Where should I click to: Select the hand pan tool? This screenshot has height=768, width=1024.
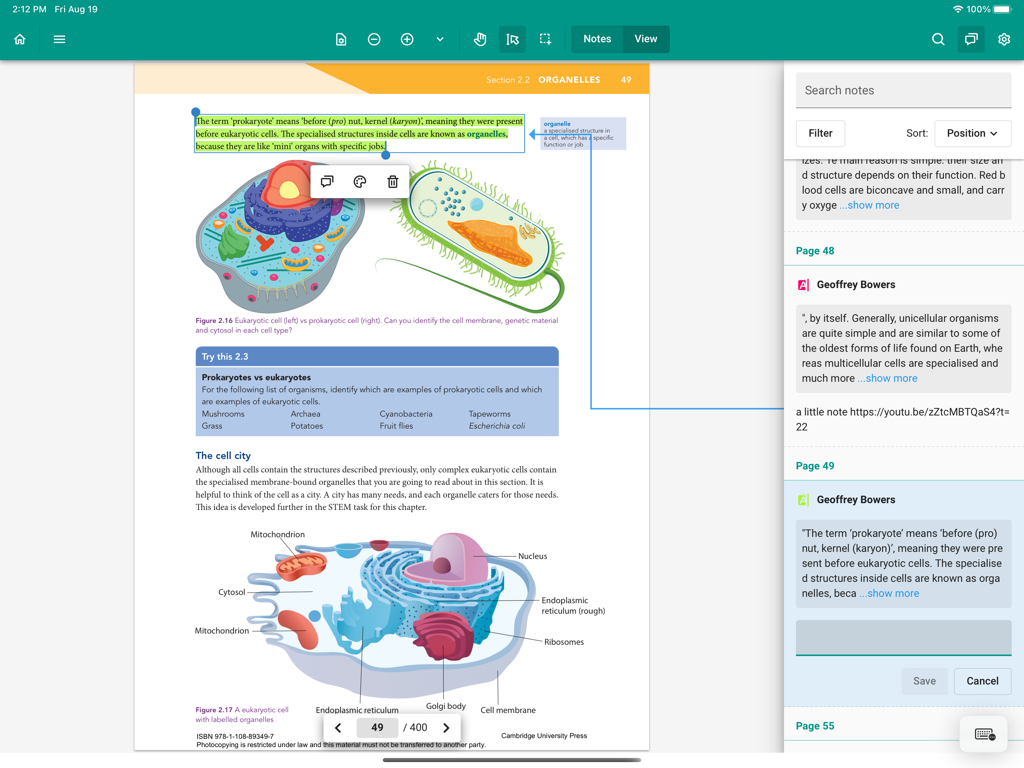coord(480,39)
